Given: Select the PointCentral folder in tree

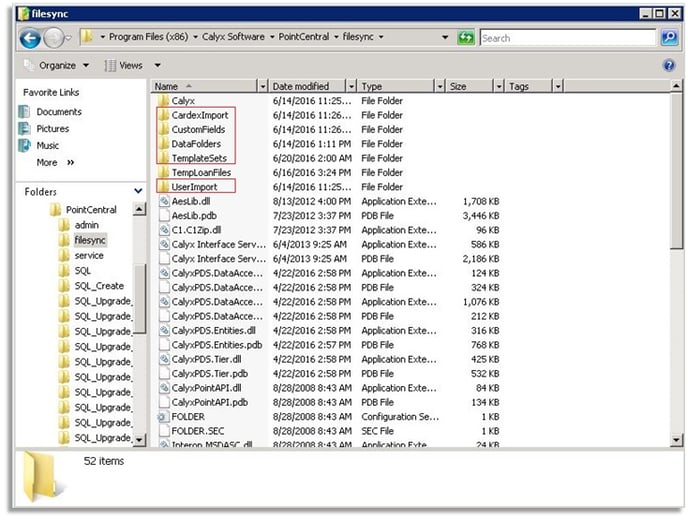Looking at the screenshot, I should tap(91, 210).
